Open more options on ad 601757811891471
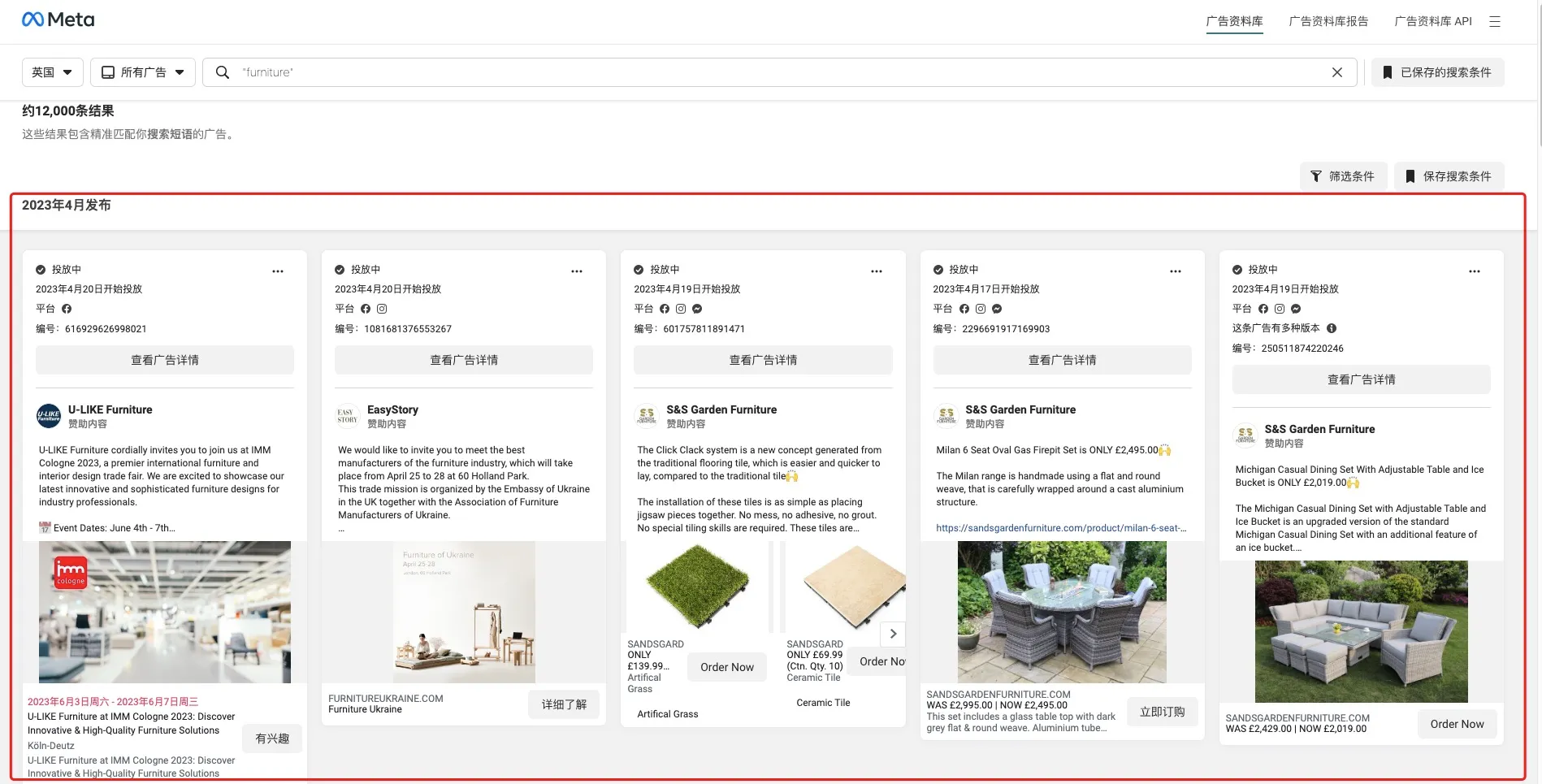Image resolution: width=1542 pixels, height=784 pixels. pos(876,271)
